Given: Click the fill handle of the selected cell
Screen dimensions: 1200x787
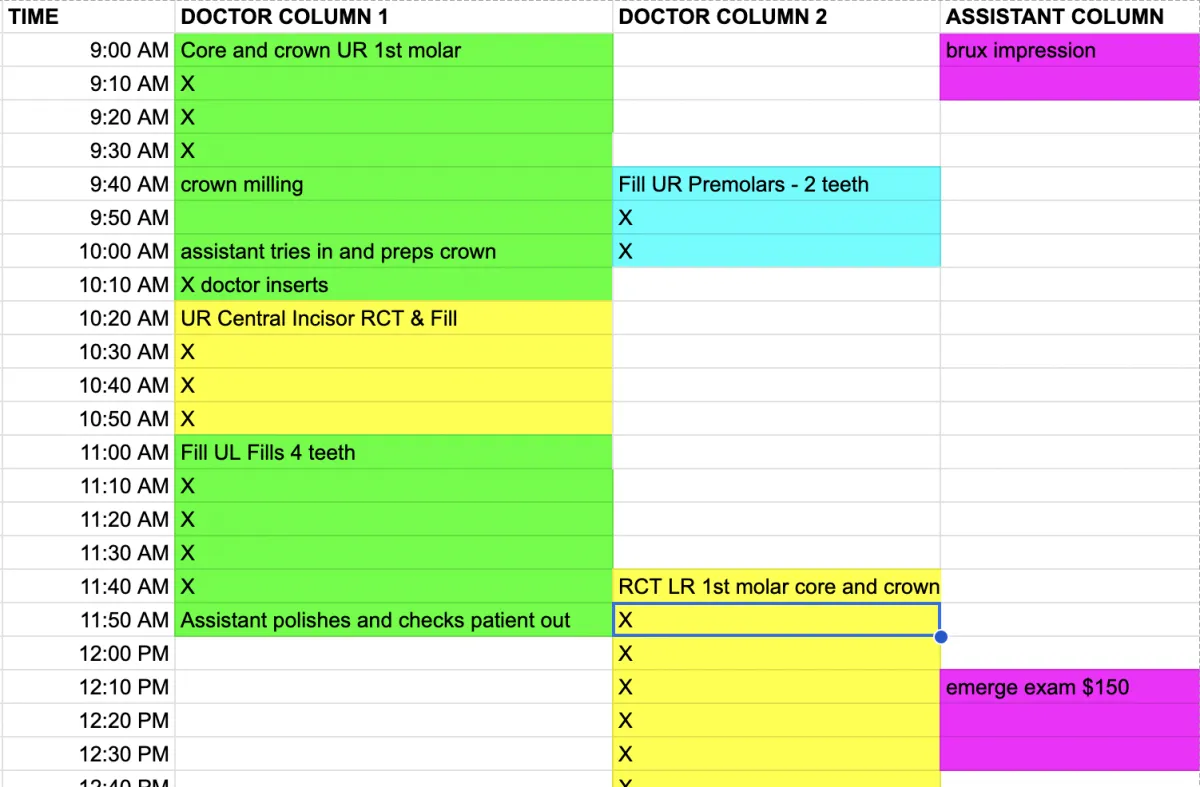Looking at the screenshot, I should pyautogui.click(x=940, y=637).
